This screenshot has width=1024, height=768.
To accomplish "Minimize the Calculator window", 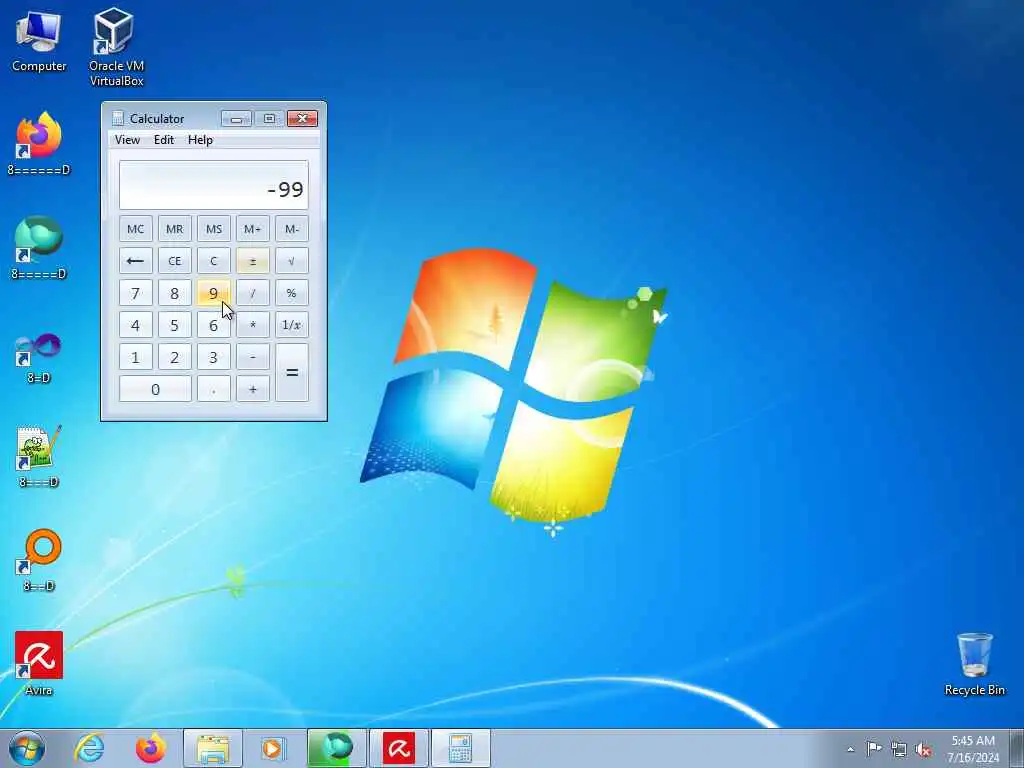I will 236,118.
